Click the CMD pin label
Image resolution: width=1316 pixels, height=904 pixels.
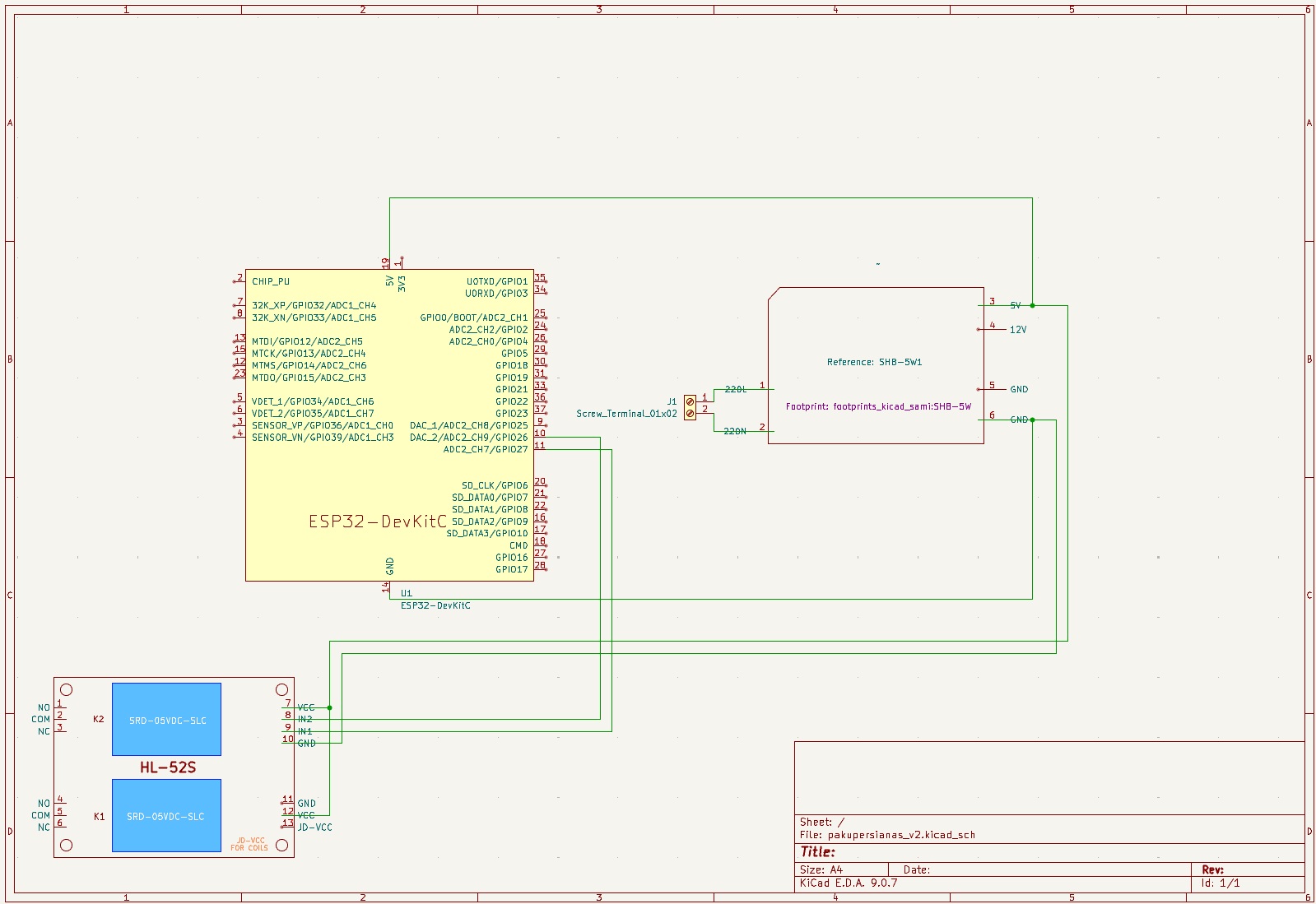[x=518, y=545]
